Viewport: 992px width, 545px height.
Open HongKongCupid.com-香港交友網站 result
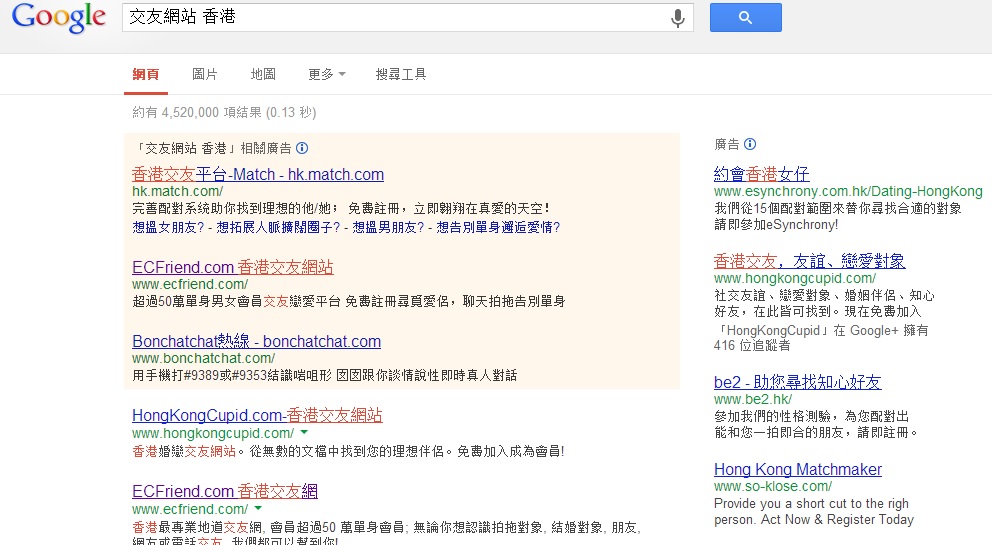coord(257,415)
